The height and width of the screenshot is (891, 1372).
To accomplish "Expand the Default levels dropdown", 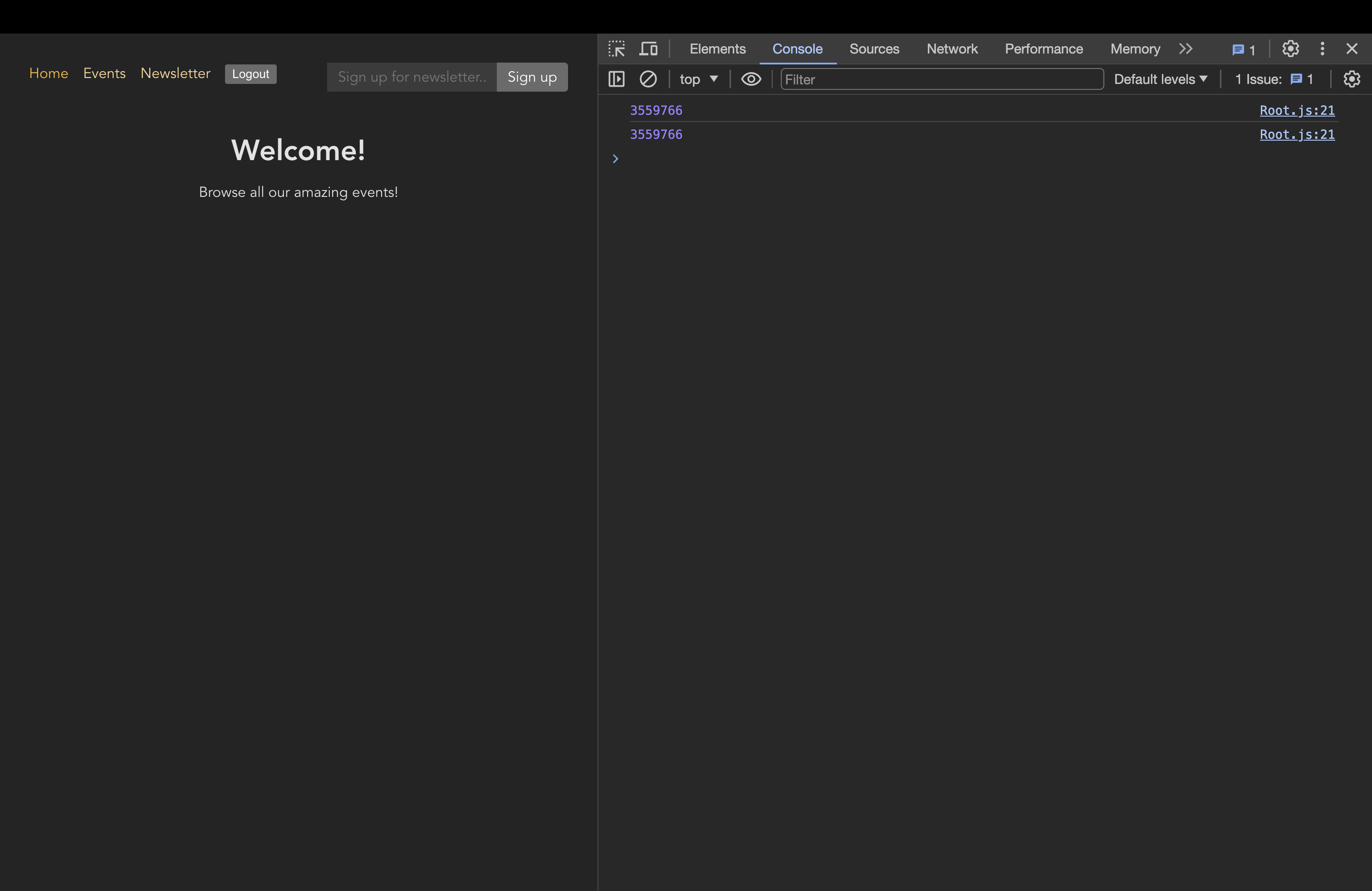I will coord(1160,79).
